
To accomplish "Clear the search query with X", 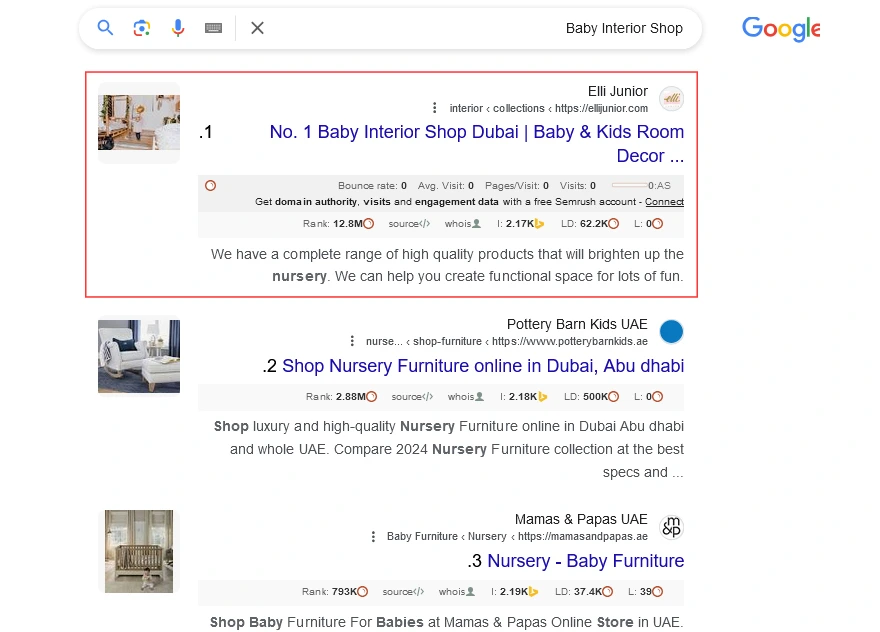I will [257, 28].
